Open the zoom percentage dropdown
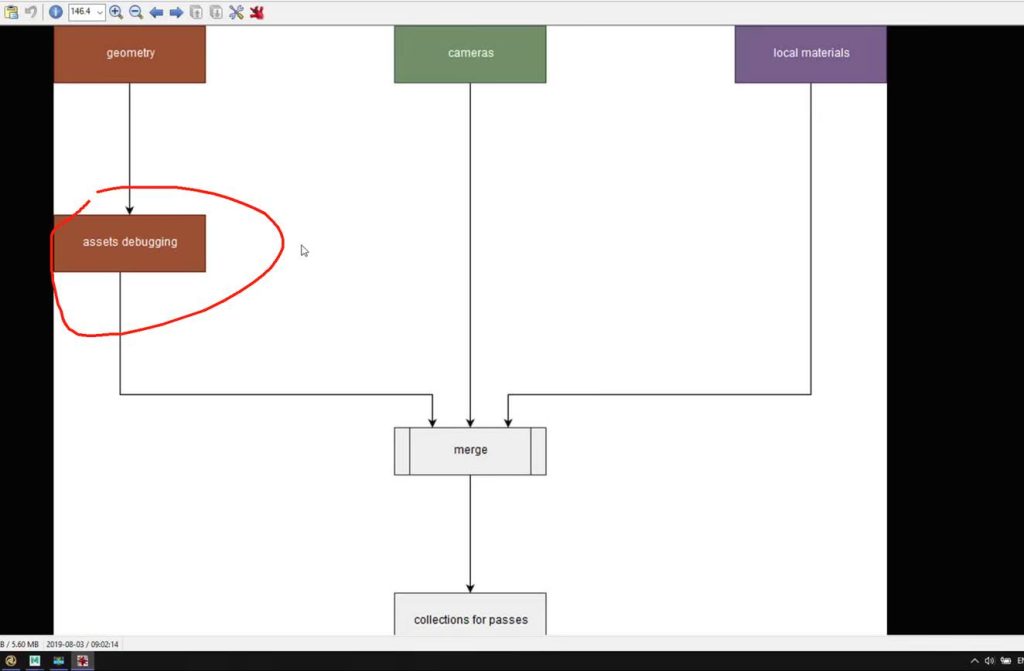This screenshot has width=1024, height=671. (x=99, y=12)
